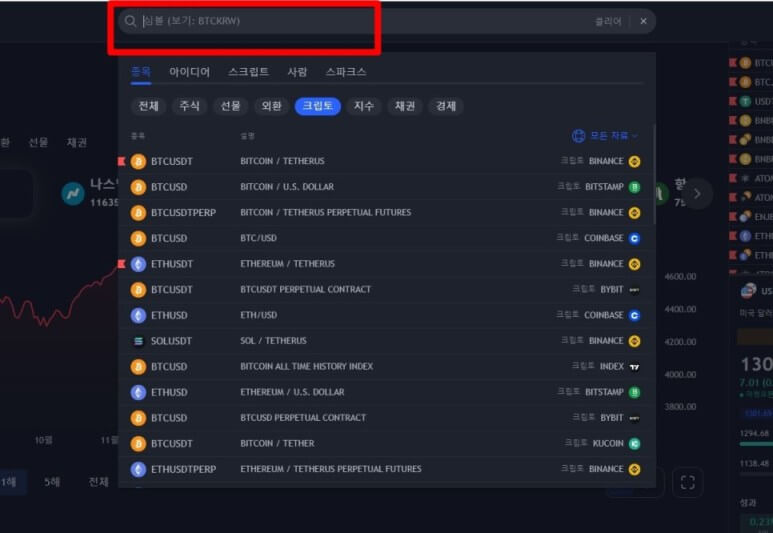Click Binance logo on SOLUSDT row
Viewport: 773px width, 533px height.
pyautogui.click(x=635, y=341)
